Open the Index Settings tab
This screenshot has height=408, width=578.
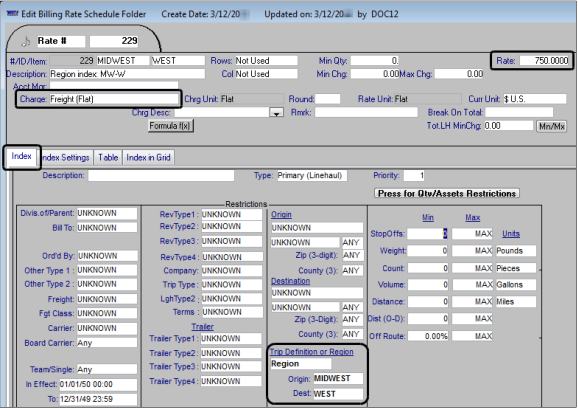pyautogui.click(x=66, y=158)
